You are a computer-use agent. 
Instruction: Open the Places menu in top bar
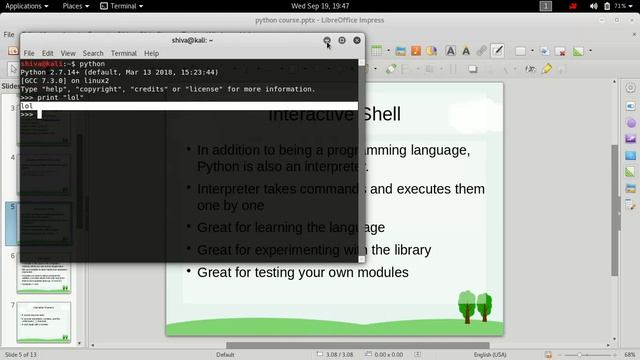tap(76, 6)
